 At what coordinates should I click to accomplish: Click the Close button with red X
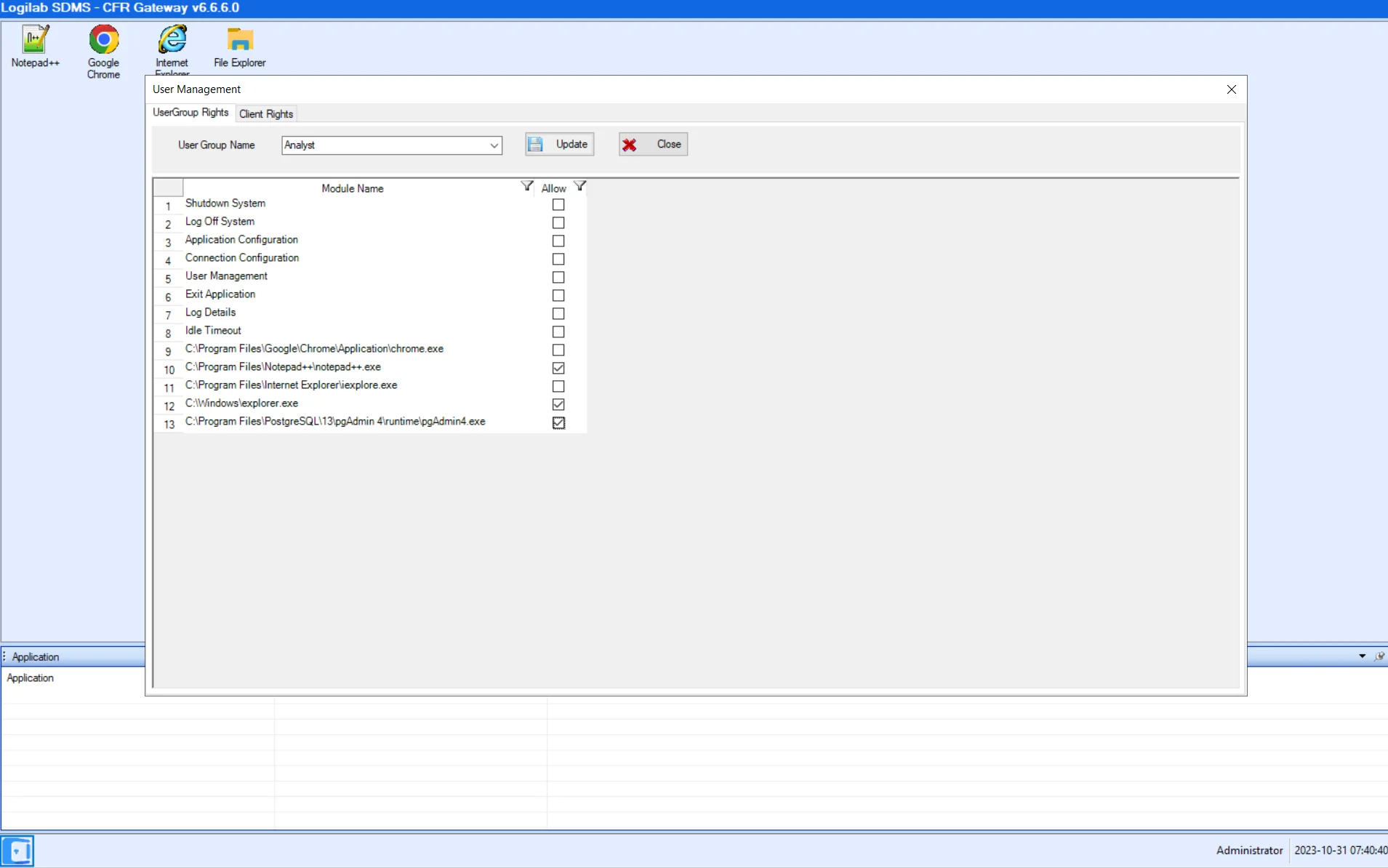pyautogui.click(x=653, y=144)
